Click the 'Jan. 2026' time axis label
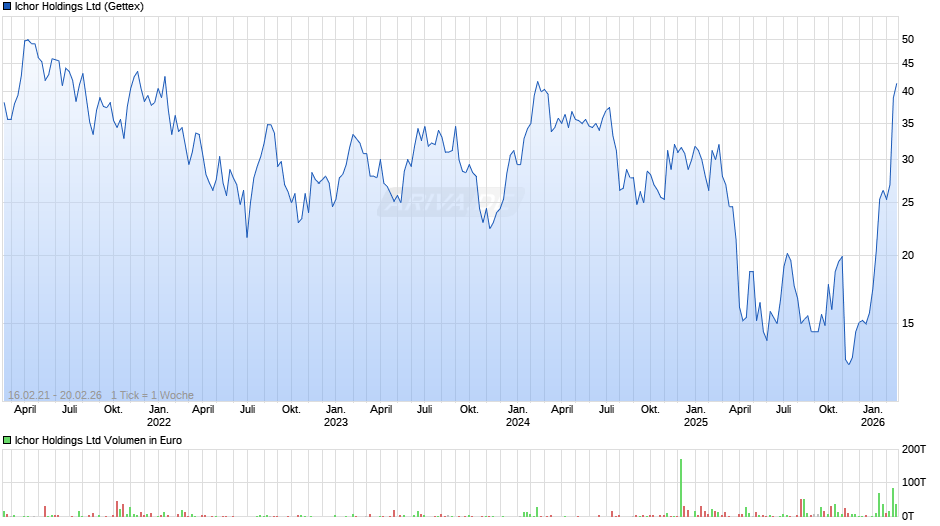940x526 pixels. tap(873, 416)
